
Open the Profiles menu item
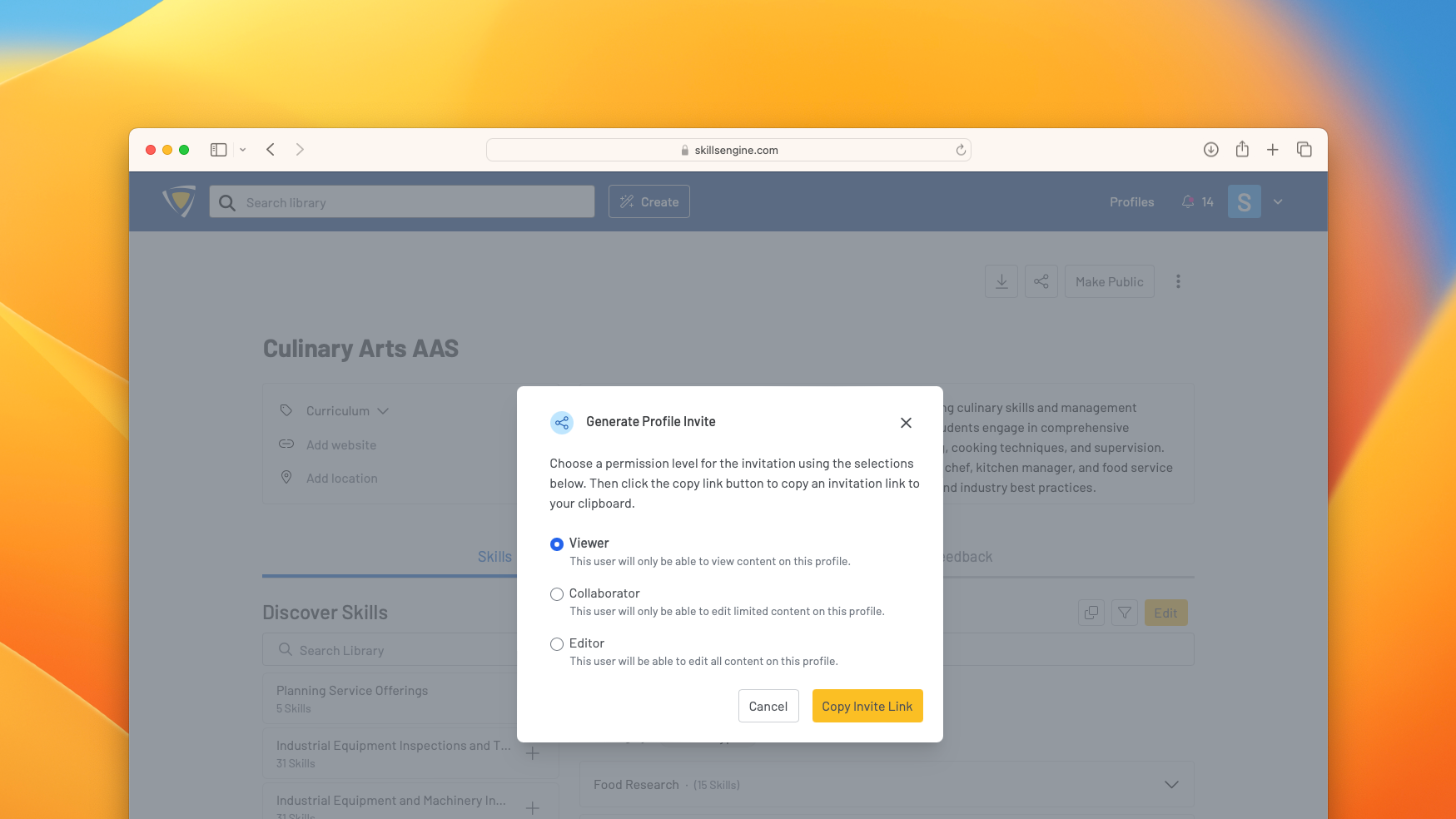(1131, 201)
